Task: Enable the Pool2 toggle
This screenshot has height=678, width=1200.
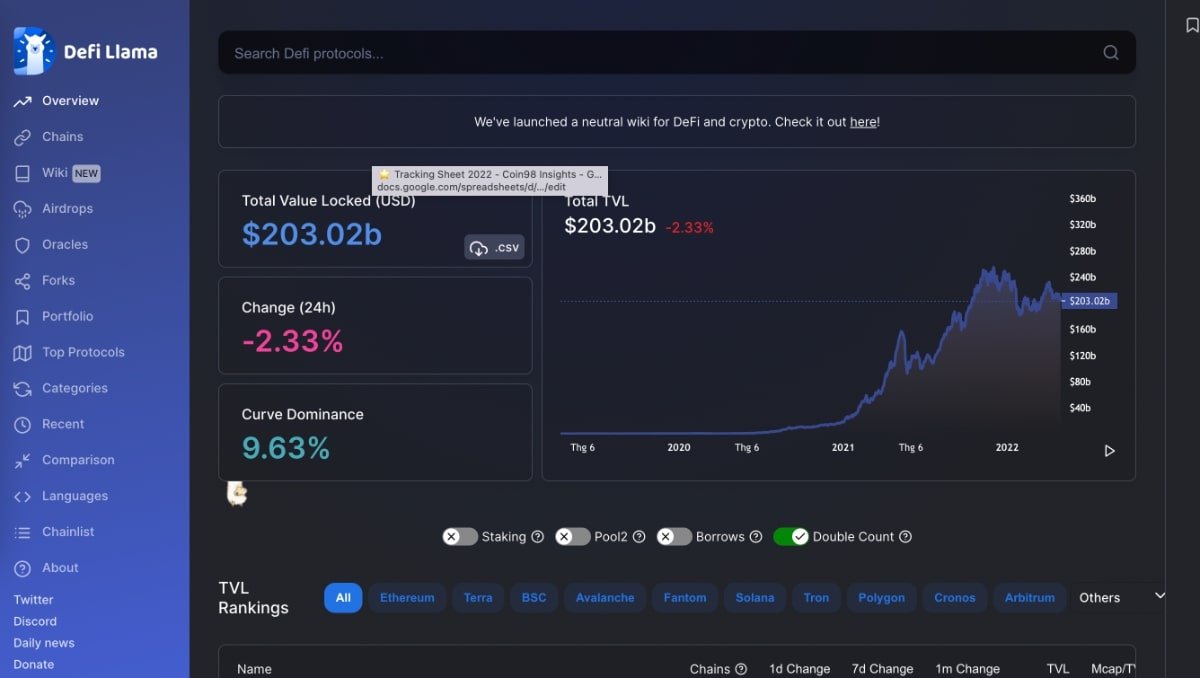Action: click(573, 537)
